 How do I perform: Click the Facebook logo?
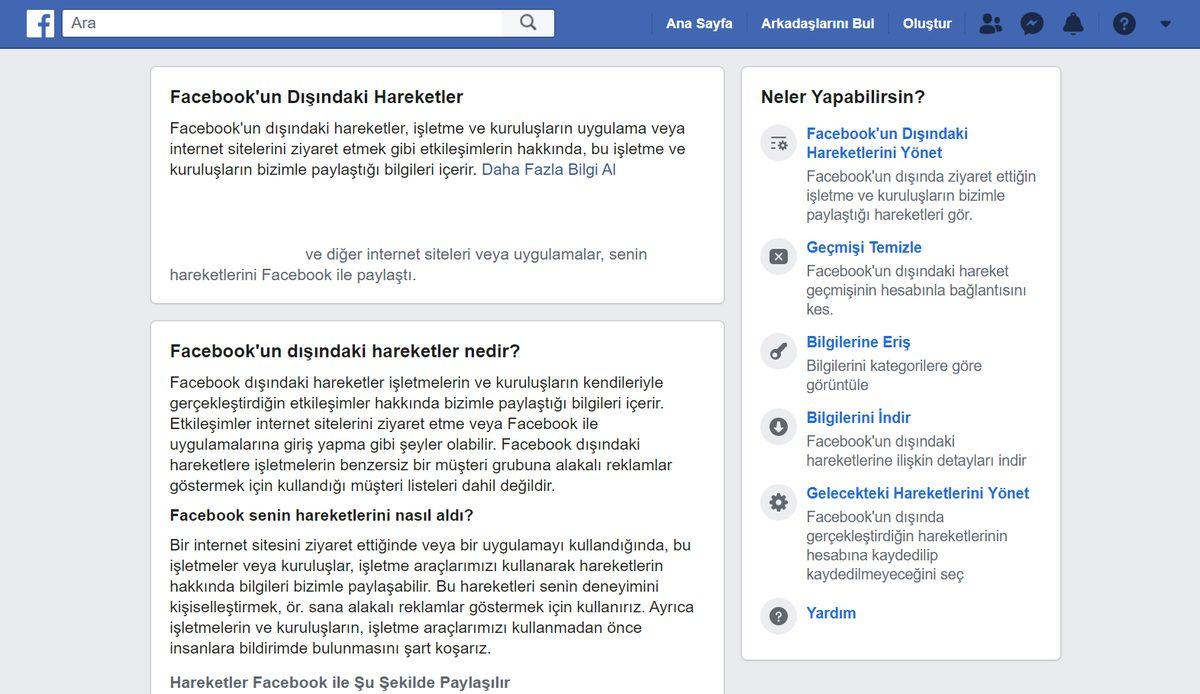[x=40, y=22]
